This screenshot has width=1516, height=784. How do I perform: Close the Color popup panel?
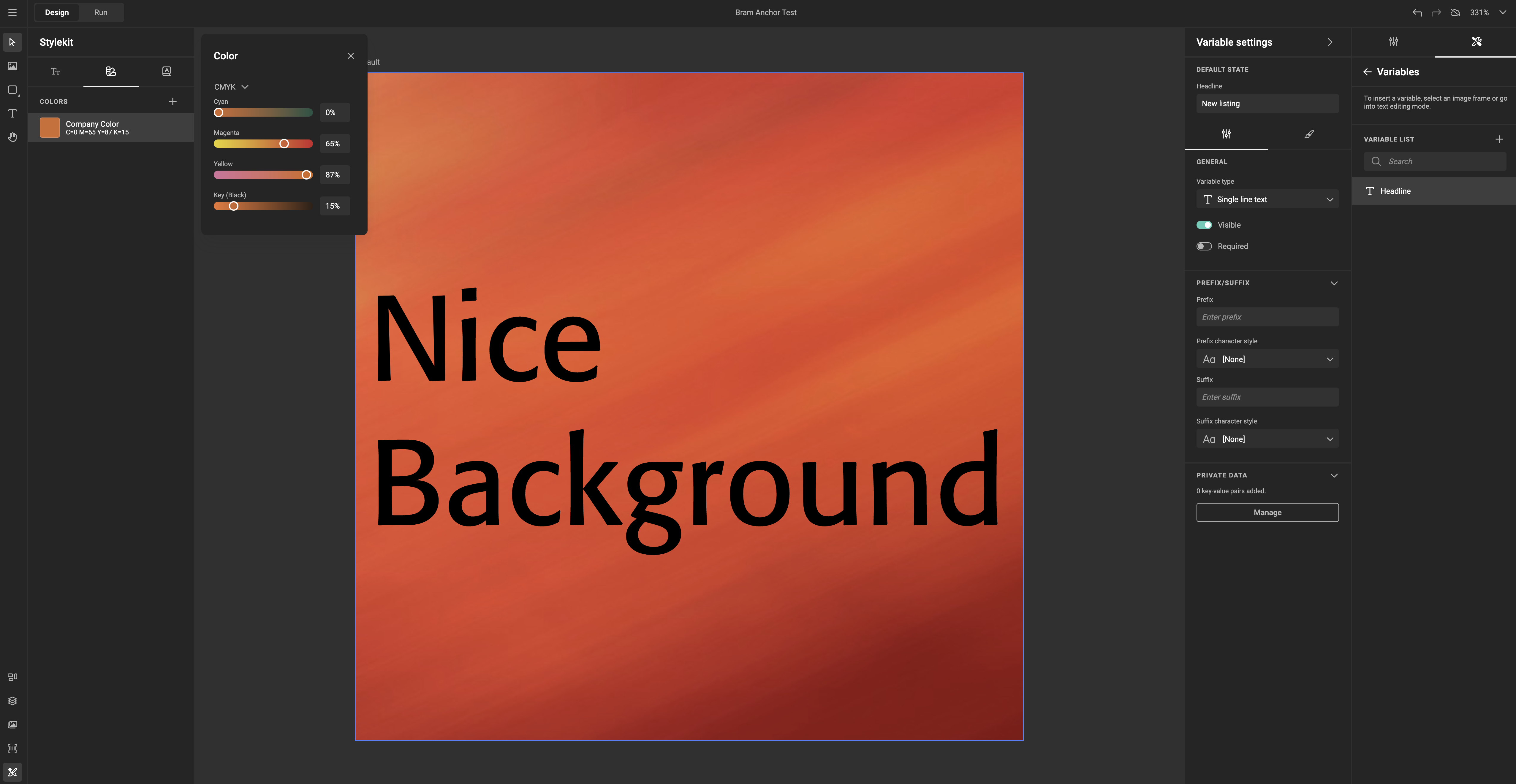pyautogui.click(x=351, y=56)
